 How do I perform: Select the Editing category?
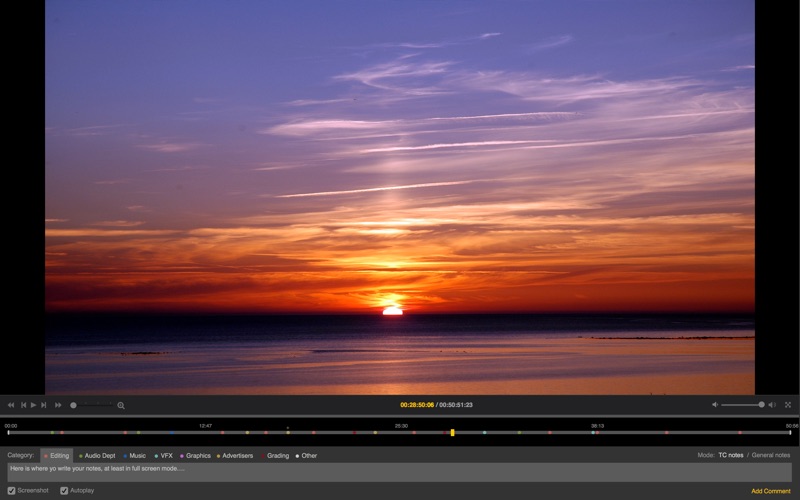click(x=57, y=456)
